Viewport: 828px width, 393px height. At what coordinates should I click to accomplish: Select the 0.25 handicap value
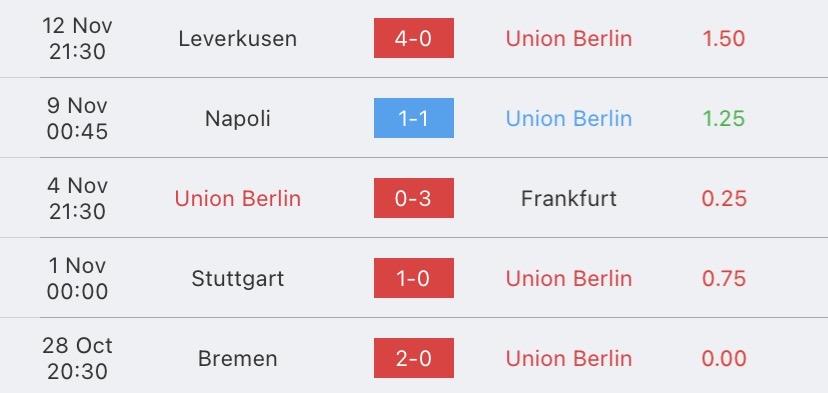(x=723, y=199)
